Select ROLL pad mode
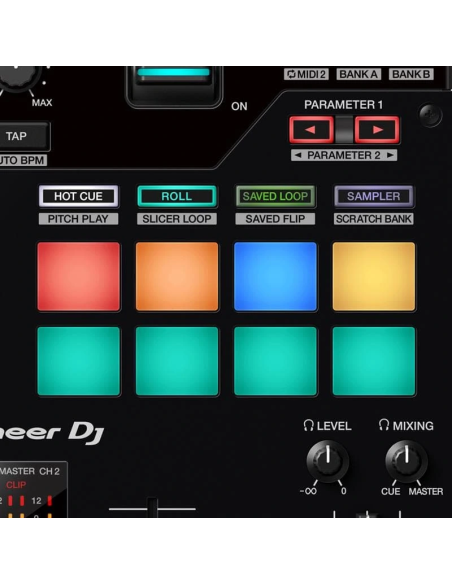 [x=177, y=196]
